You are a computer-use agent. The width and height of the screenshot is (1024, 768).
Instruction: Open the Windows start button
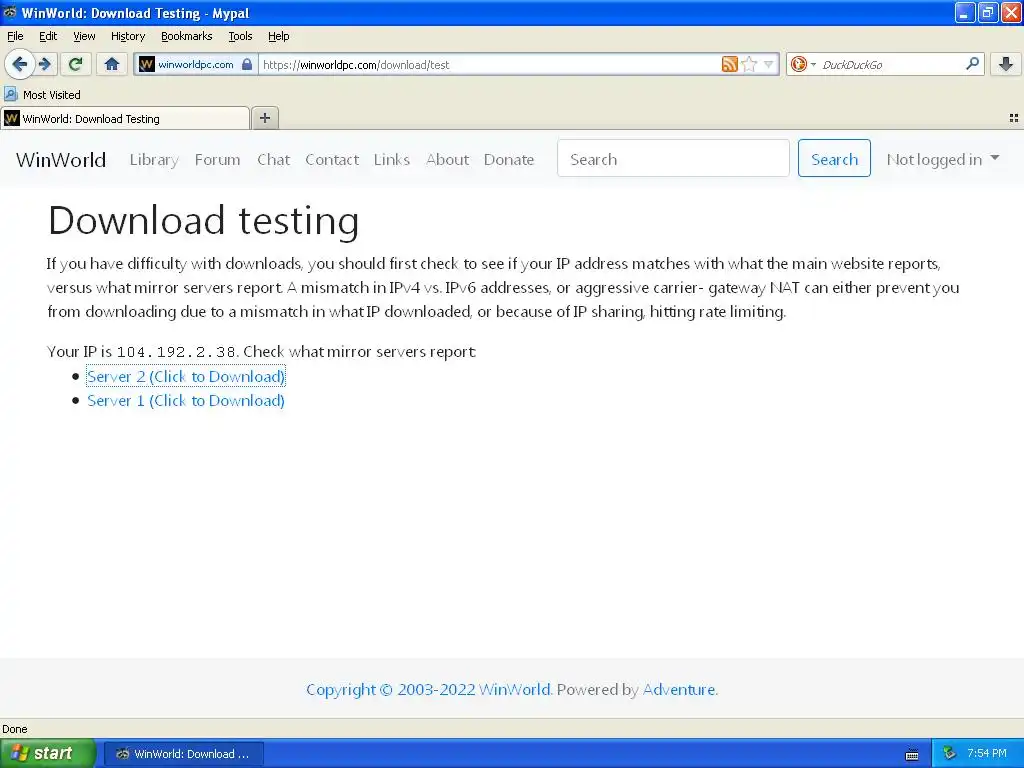48,753
